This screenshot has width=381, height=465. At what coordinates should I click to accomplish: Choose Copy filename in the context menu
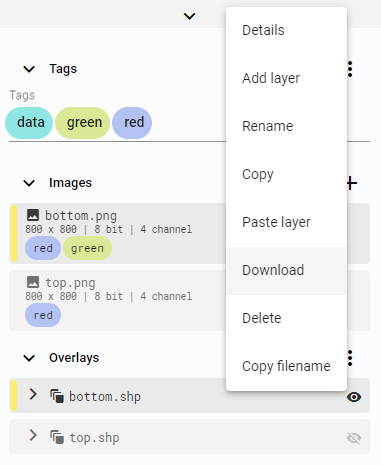click(286, 366)
